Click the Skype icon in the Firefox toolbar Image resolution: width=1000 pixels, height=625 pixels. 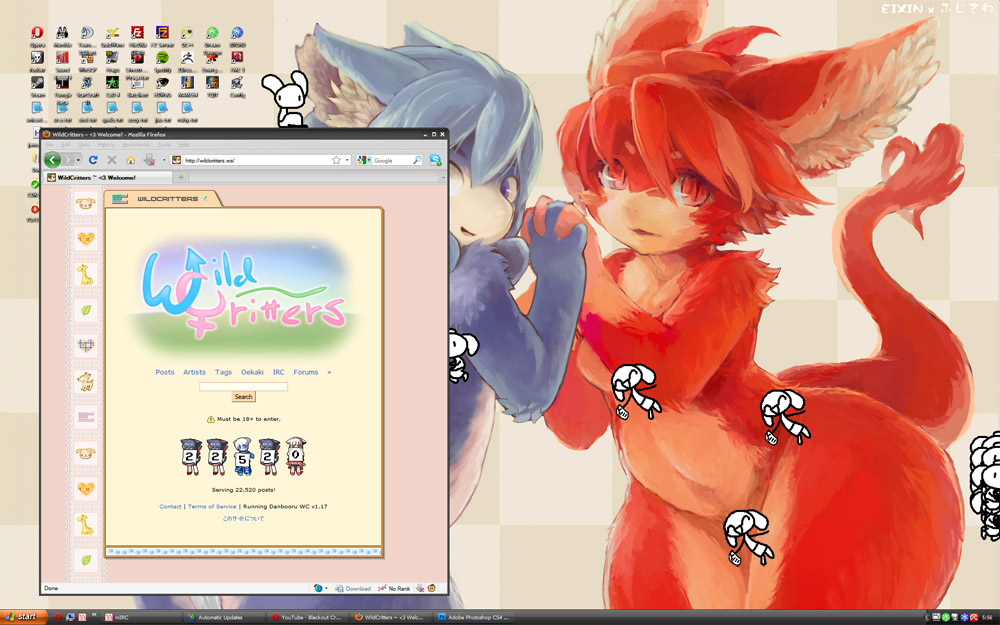click(x=436, y=160)
